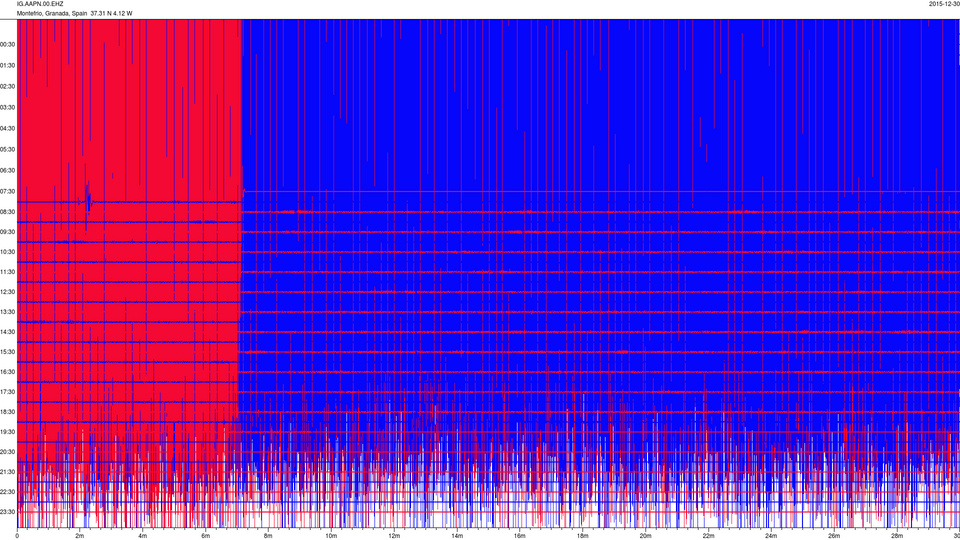This screenshot has height=540, width=960.
Task: Select the 15:30 time row label
Action: coord(7,352)
